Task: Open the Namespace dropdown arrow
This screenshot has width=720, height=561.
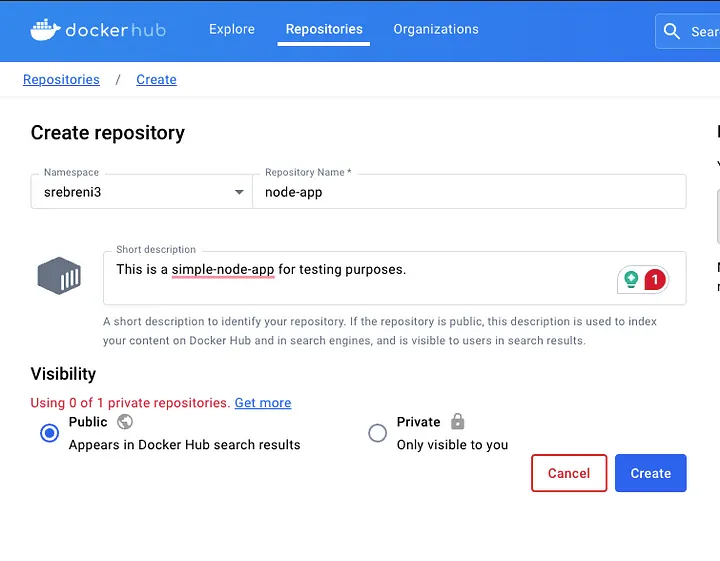Action: 239,192
